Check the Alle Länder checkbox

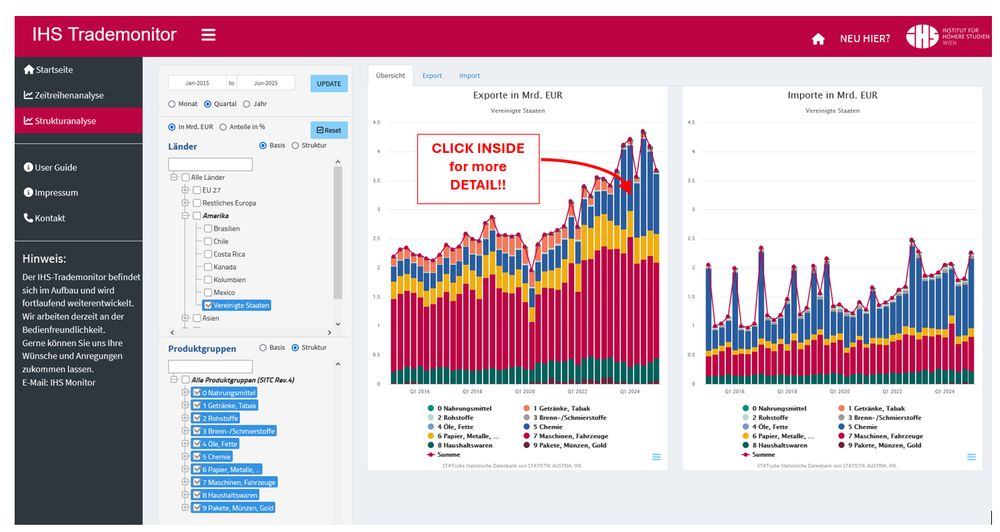click(186, 177)
